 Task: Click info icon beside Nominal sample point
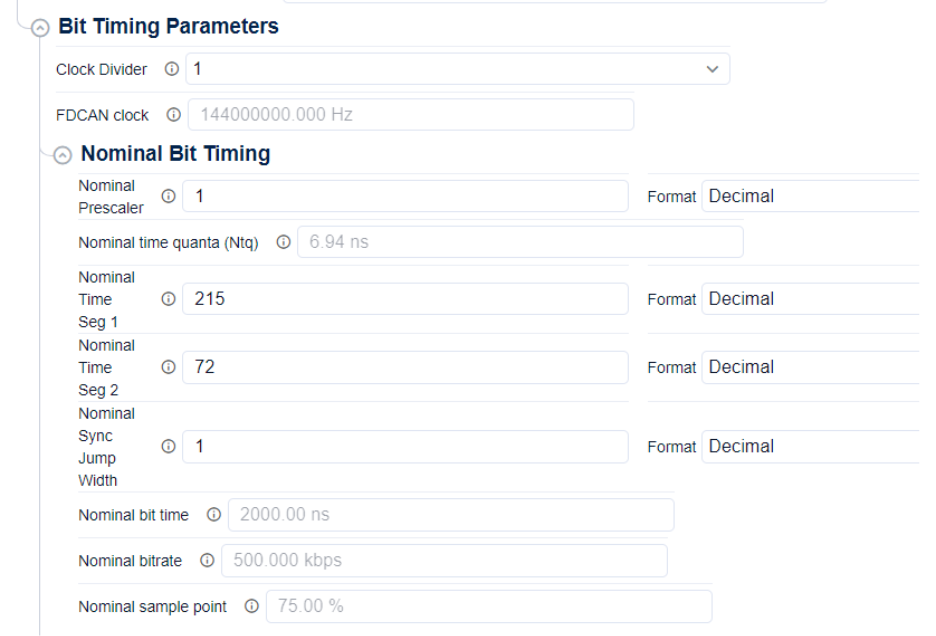252,607
